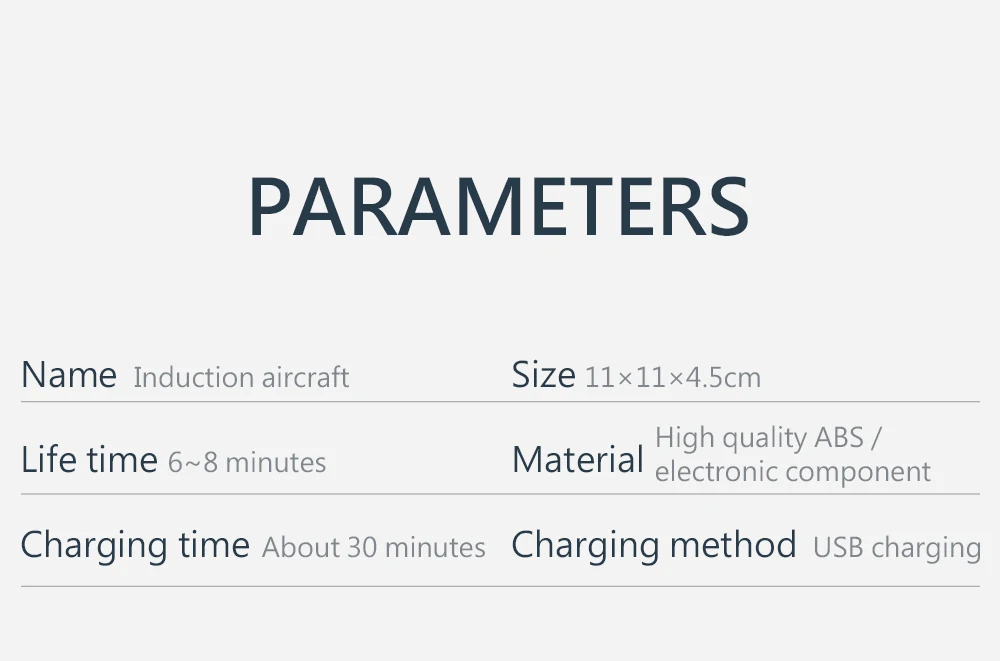Viewport: 1000px width, 661px height.
Task: Select the Material label
Action: click(x=578, y=459)
